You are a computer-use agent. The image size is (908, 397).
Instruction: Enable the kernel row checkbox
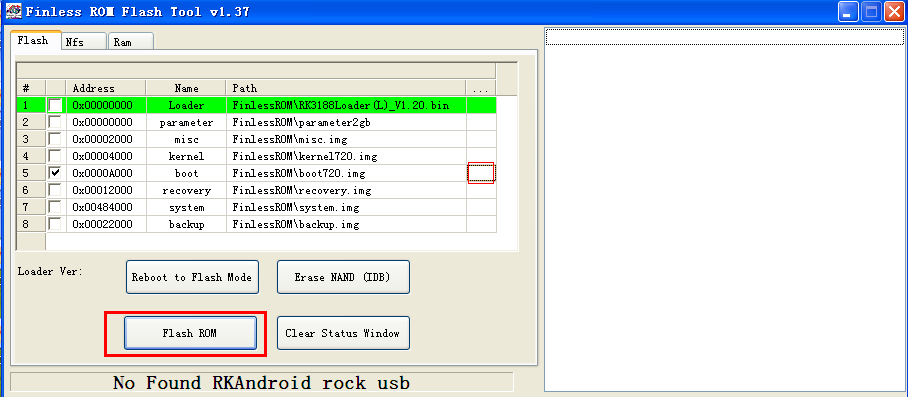[x=56, y=156]
